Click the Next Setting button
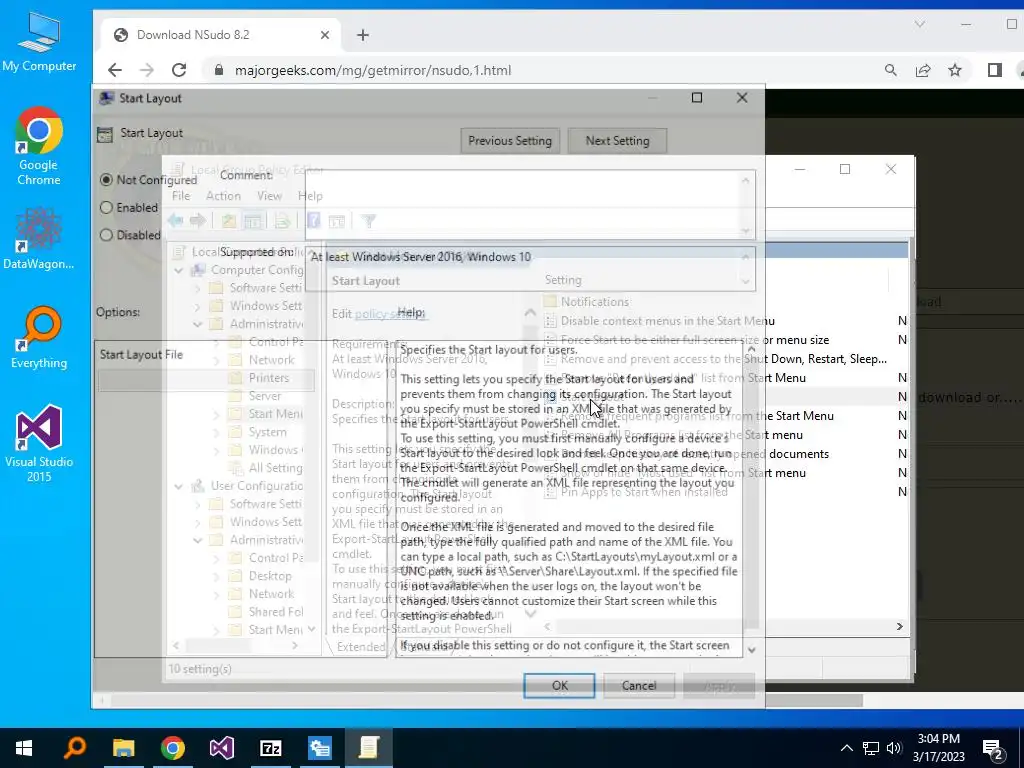 pos(617,140)
